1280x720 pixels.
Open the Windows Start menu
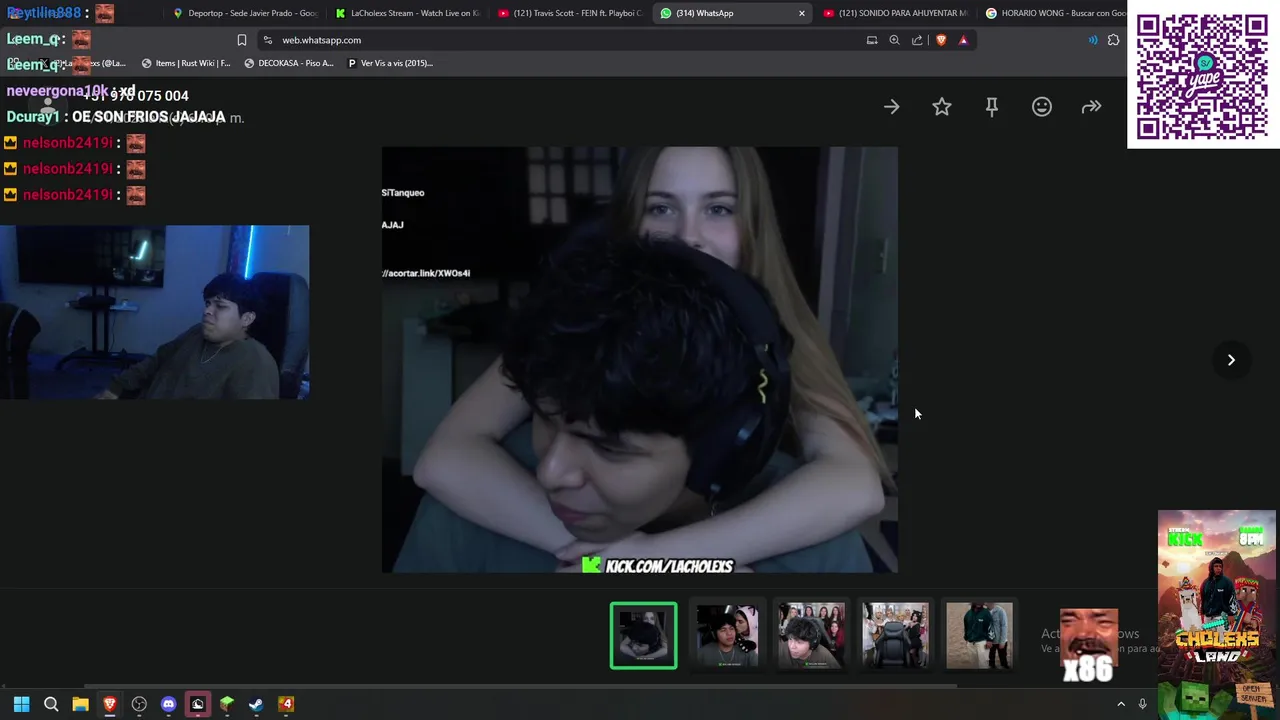(21, 704)
